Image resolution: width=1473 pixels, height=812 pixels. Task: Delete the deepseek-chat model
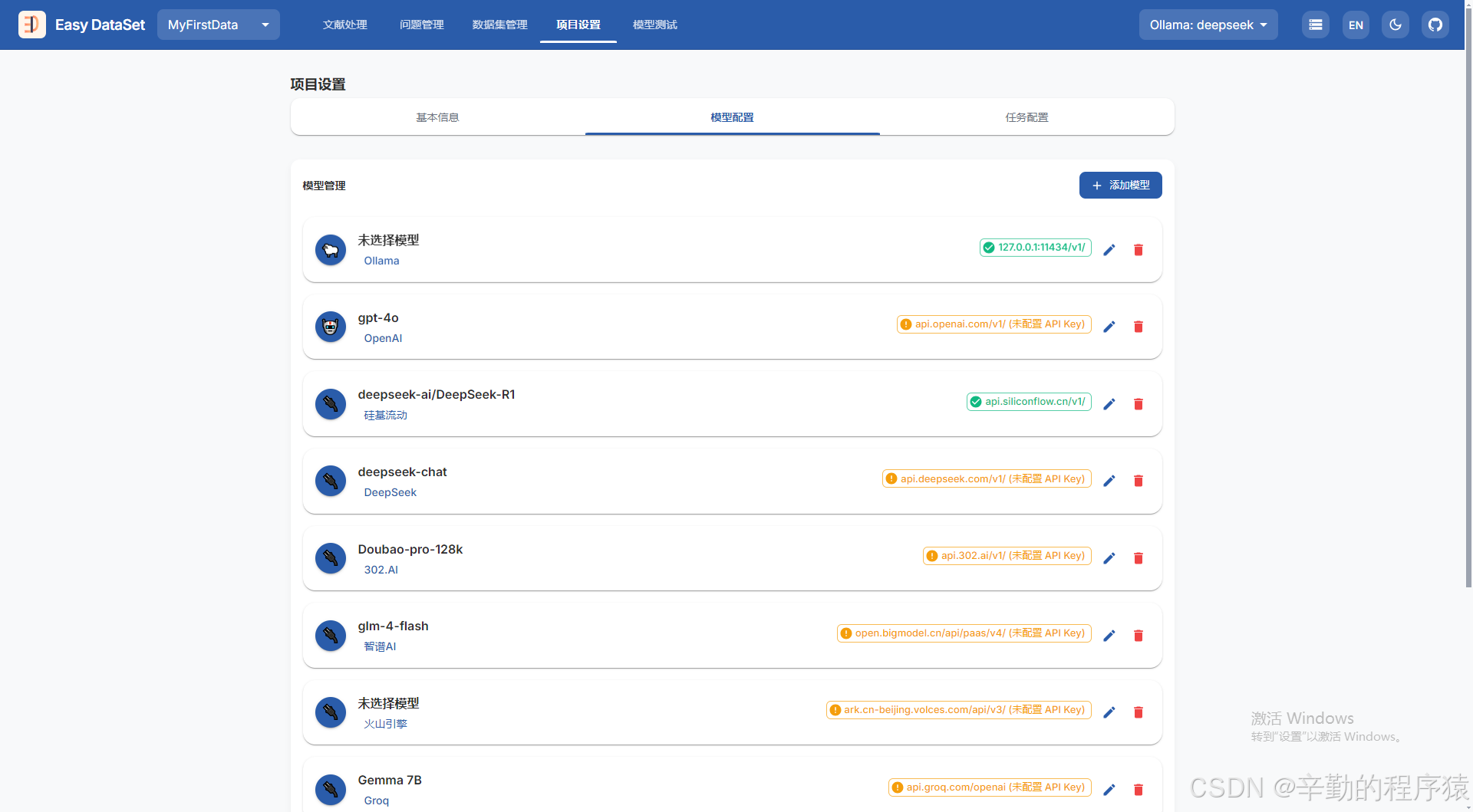(x=1139, y=481)
